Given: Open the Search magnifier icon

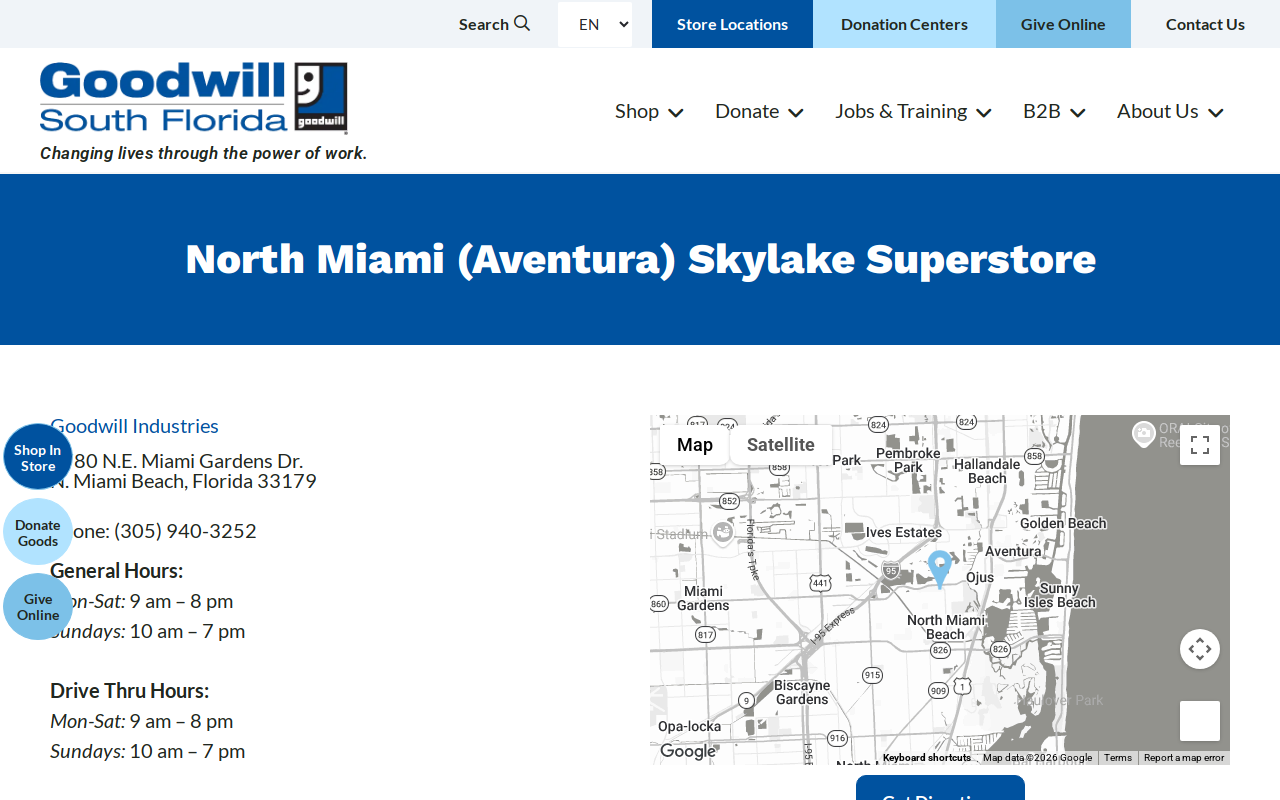Looking at the screenshot, I should tap(522, 23).
